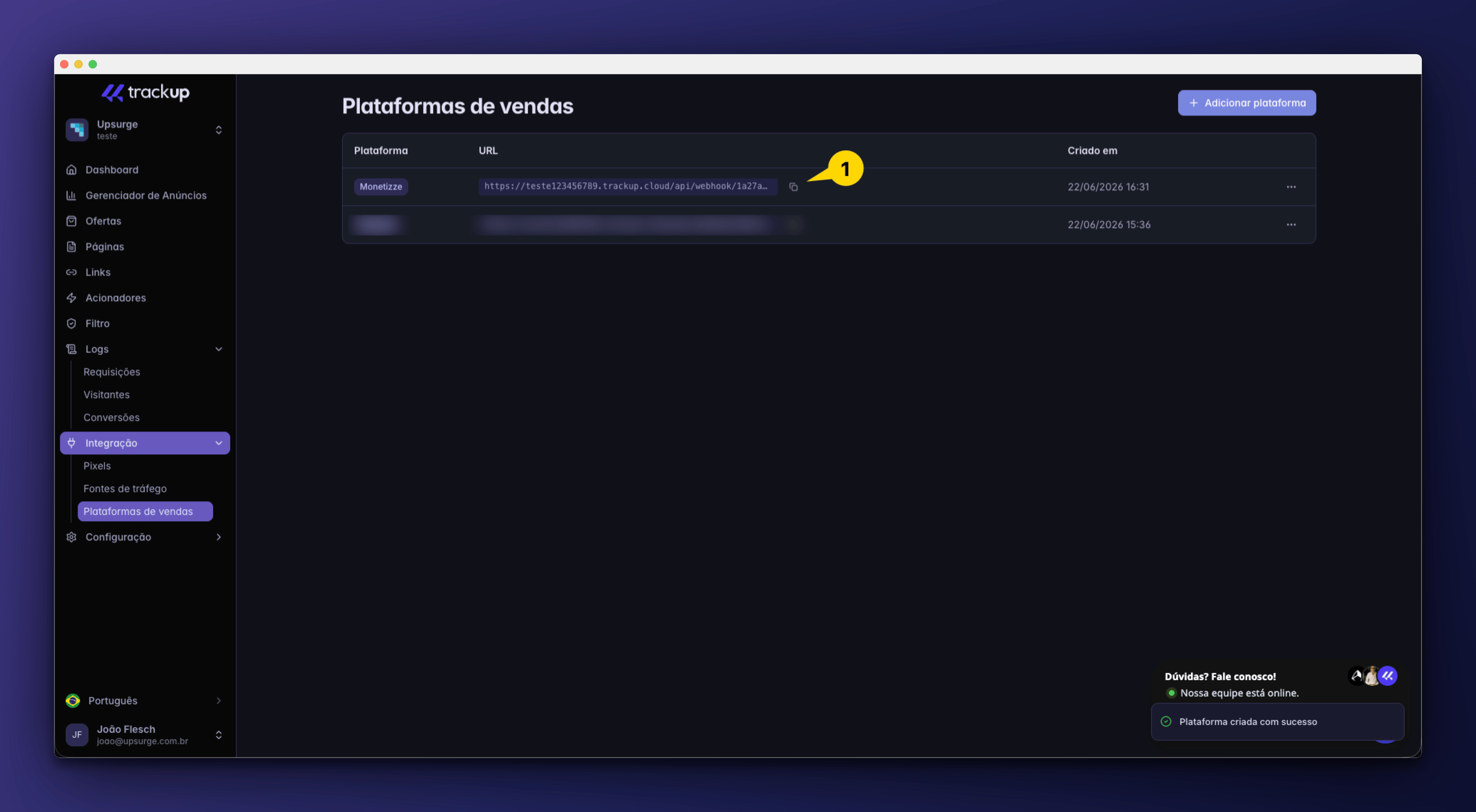
Task: Open actions menu for Monetizze row
Action: tap(1291, 187)
